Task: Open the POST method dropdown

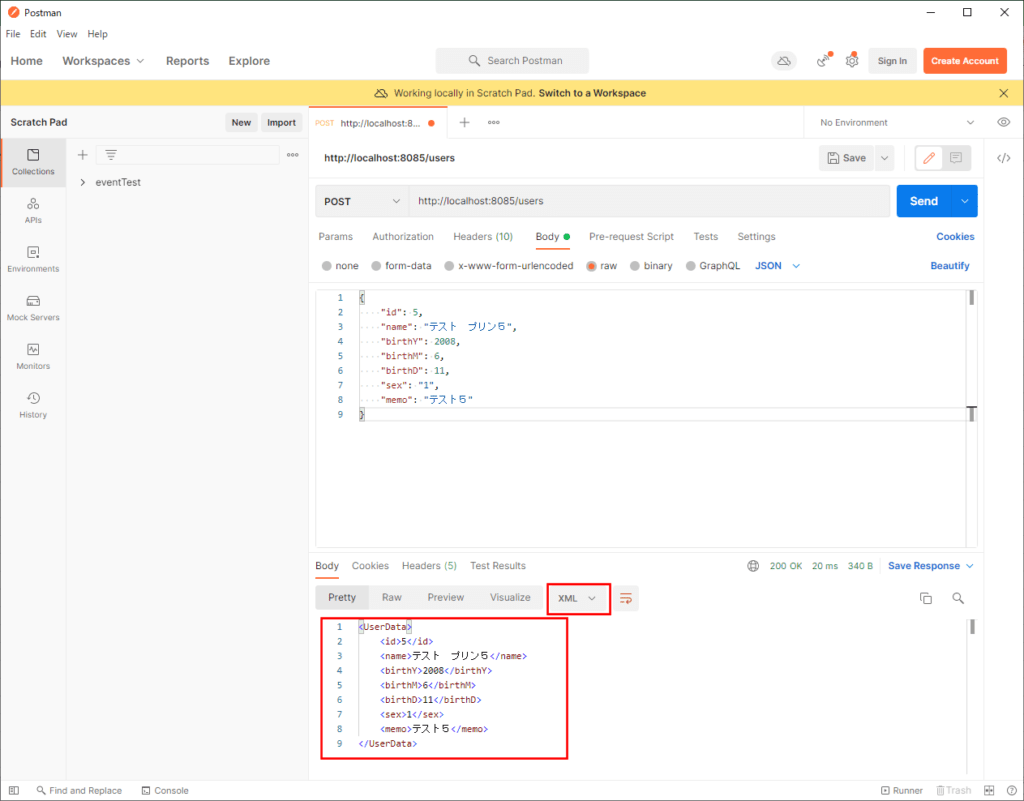Action: [x=361, y=201]
